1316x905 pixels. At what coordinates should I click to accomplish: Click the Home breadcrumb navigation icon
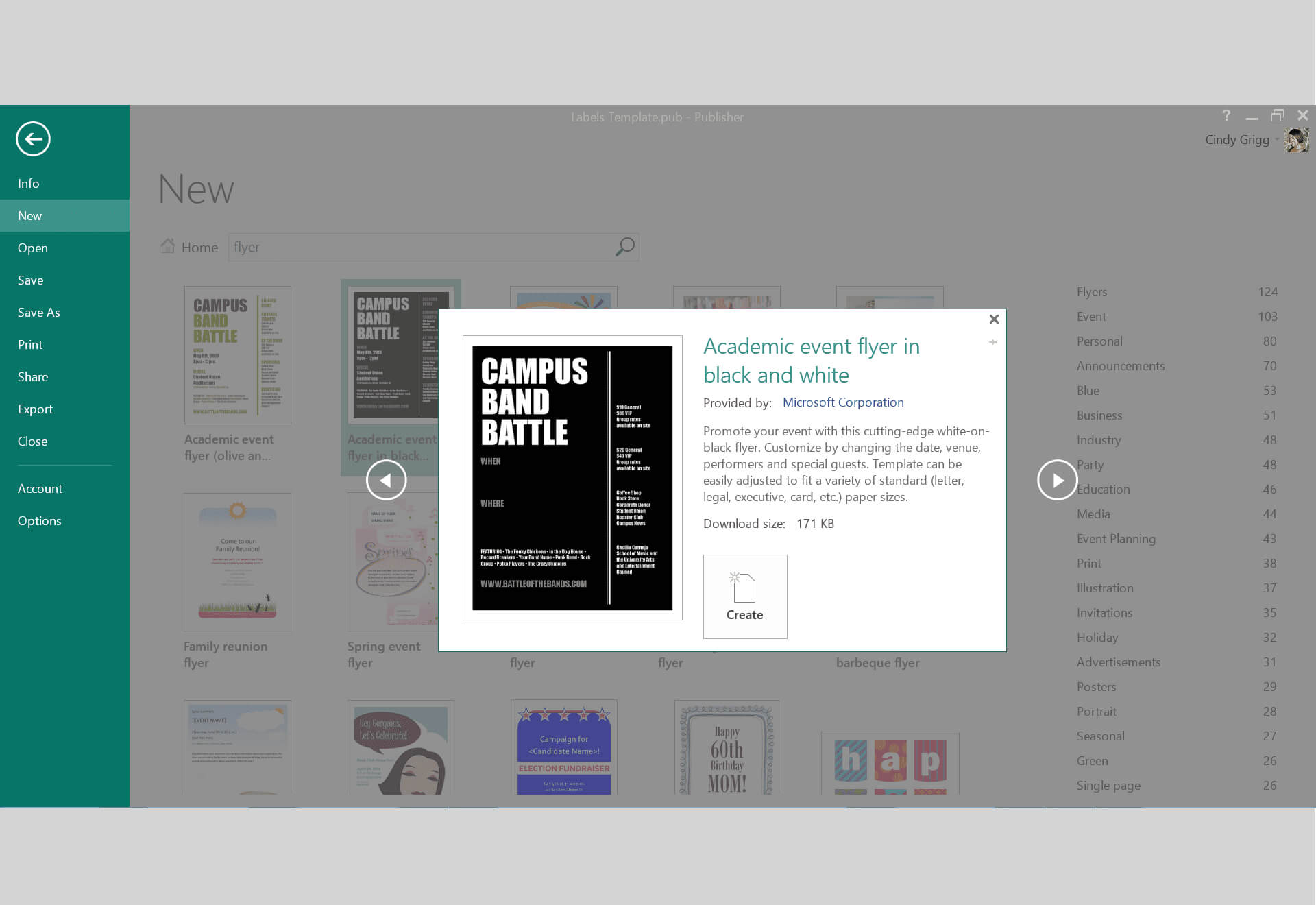168,247
